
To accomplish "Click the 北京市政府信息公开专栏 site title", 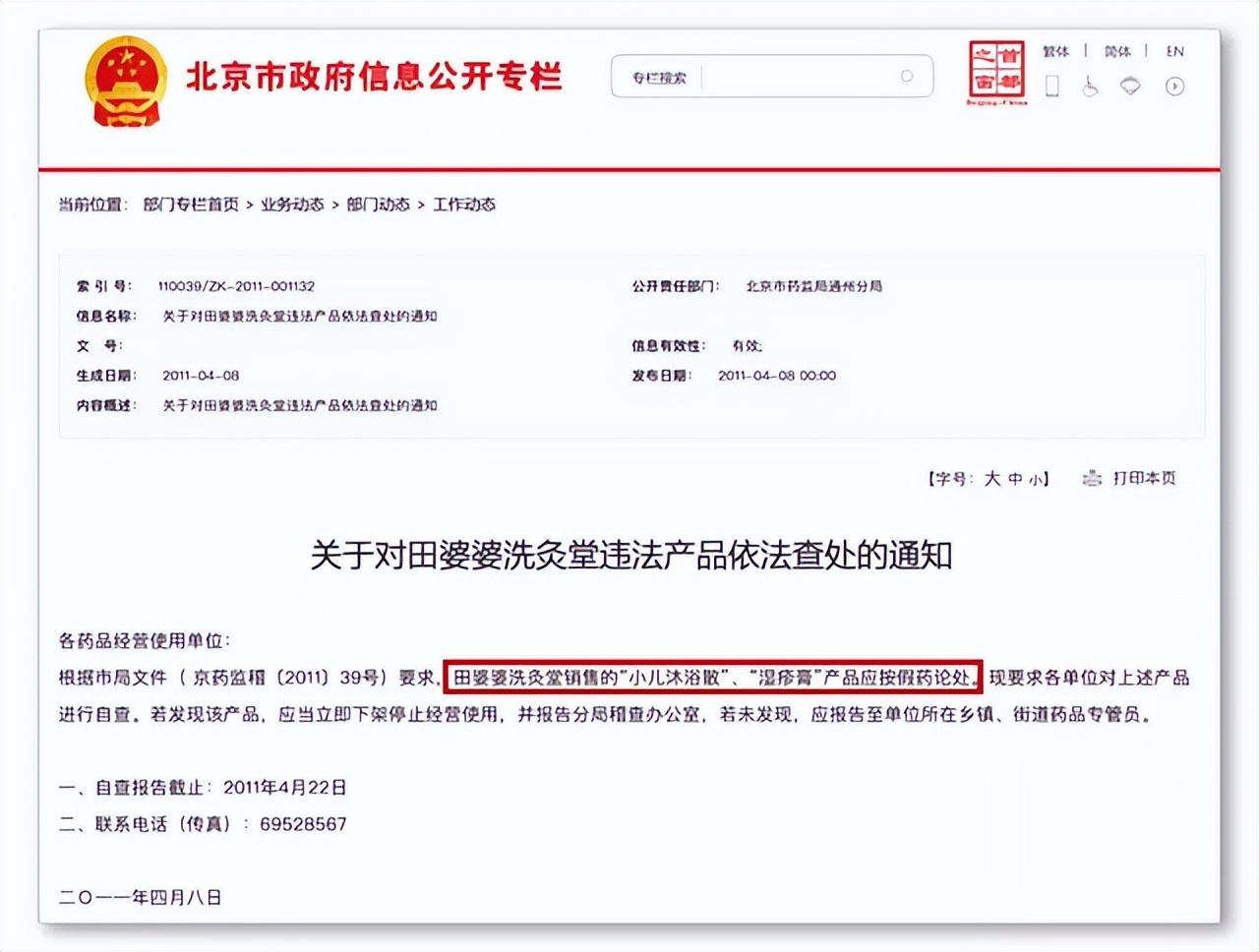I will tap(376, 77).
